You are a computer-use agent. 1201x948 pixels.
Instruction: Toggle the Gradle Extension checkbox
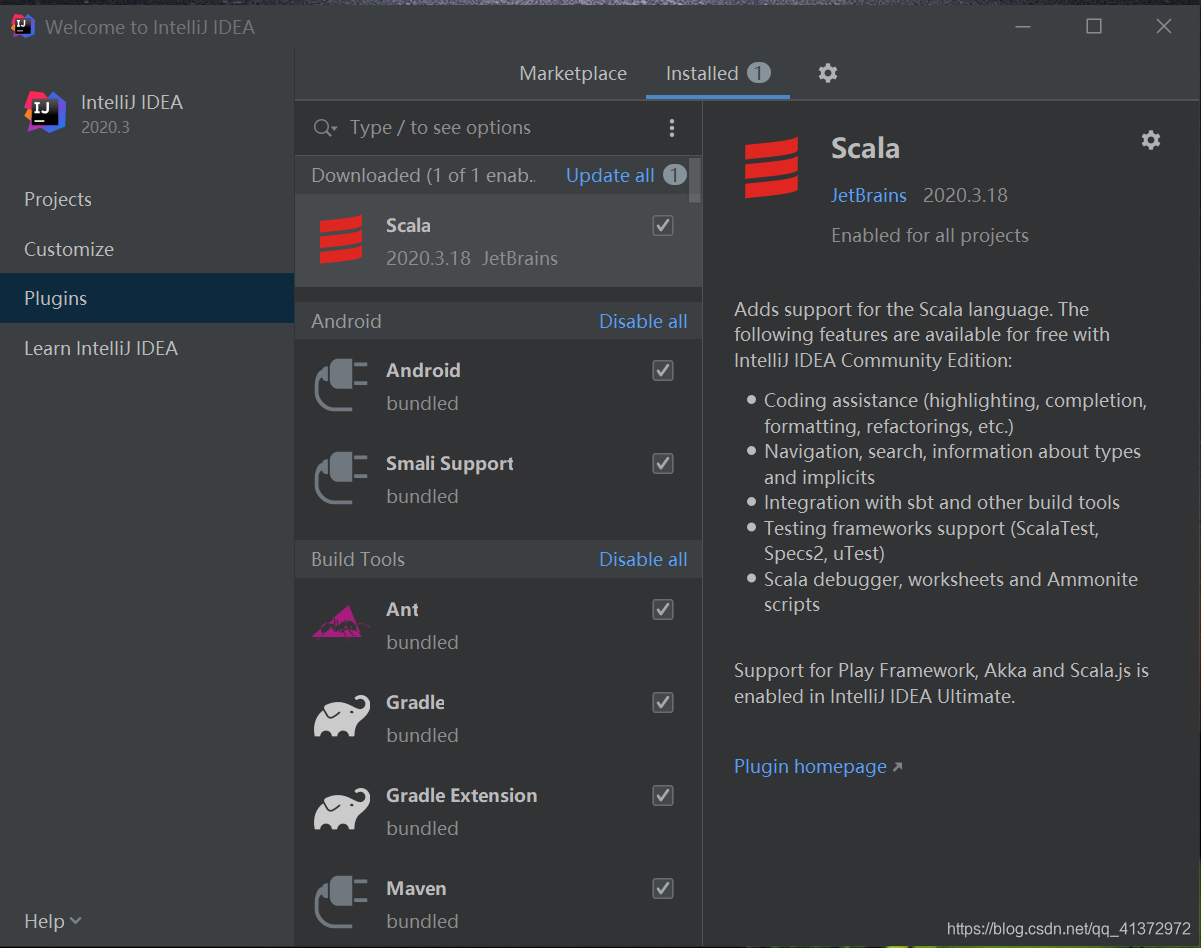coord(663,795)
